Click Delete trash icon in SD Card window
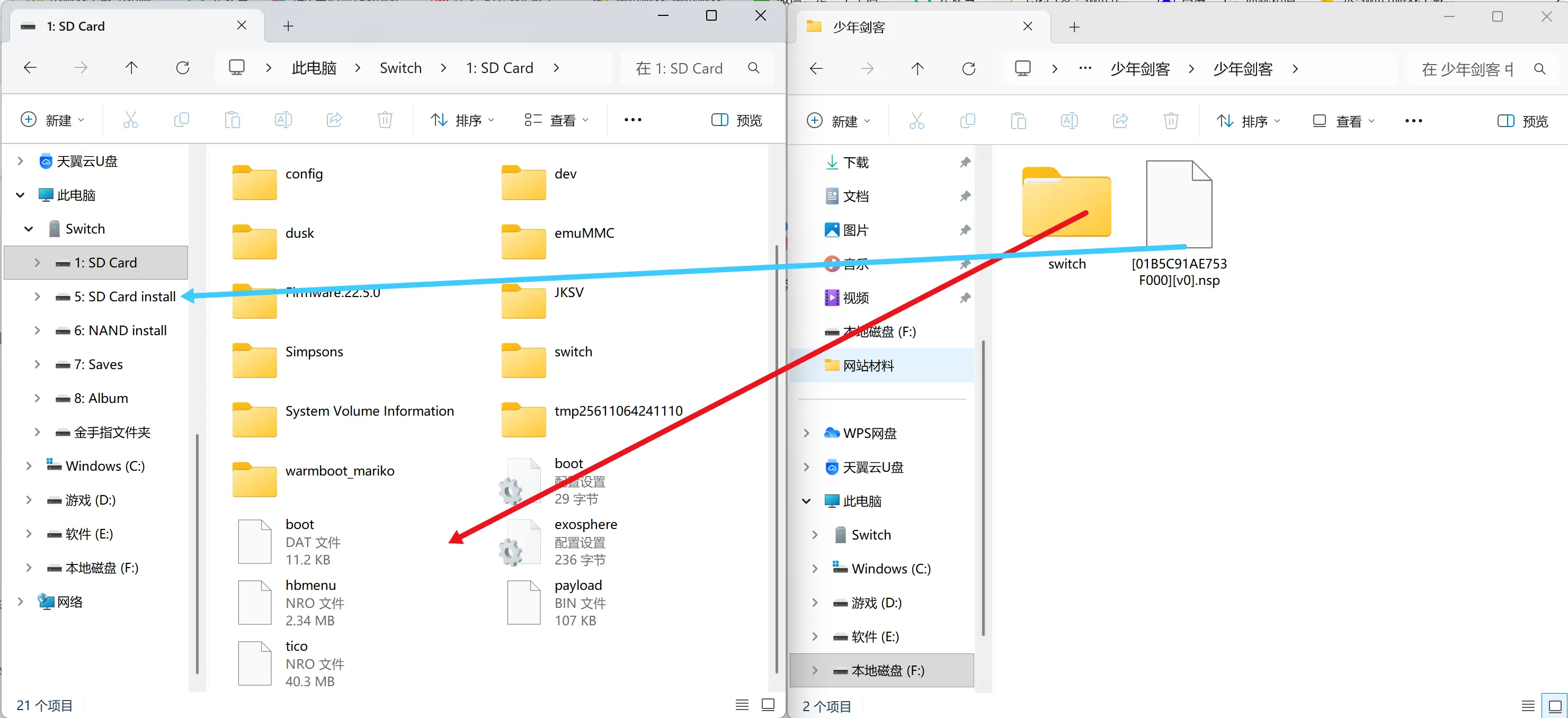The width and height of the screenshot is (1568, 718). tap(385, 120)
